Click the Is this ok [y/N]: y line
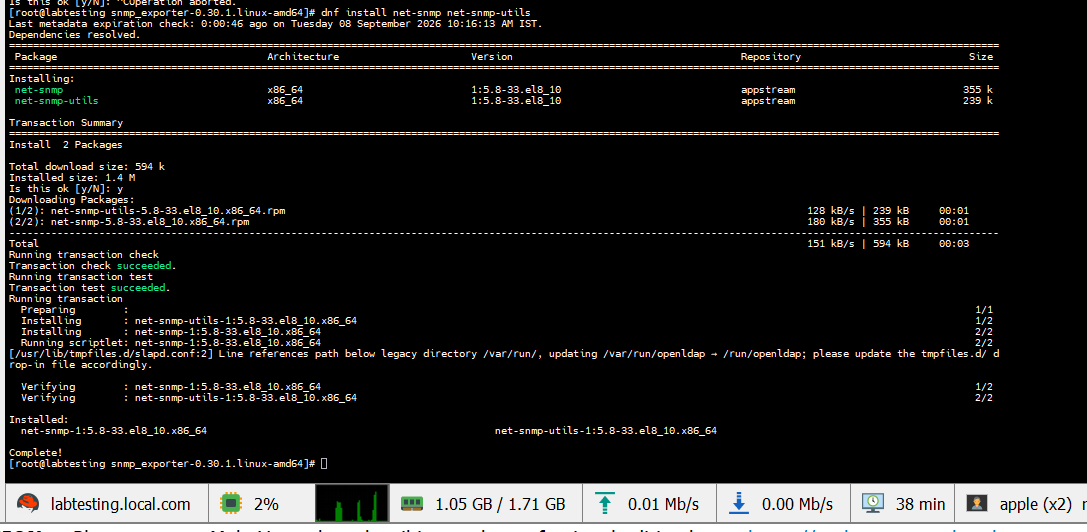This screenshot has height=532, width=1087. (x=66, y=189)
